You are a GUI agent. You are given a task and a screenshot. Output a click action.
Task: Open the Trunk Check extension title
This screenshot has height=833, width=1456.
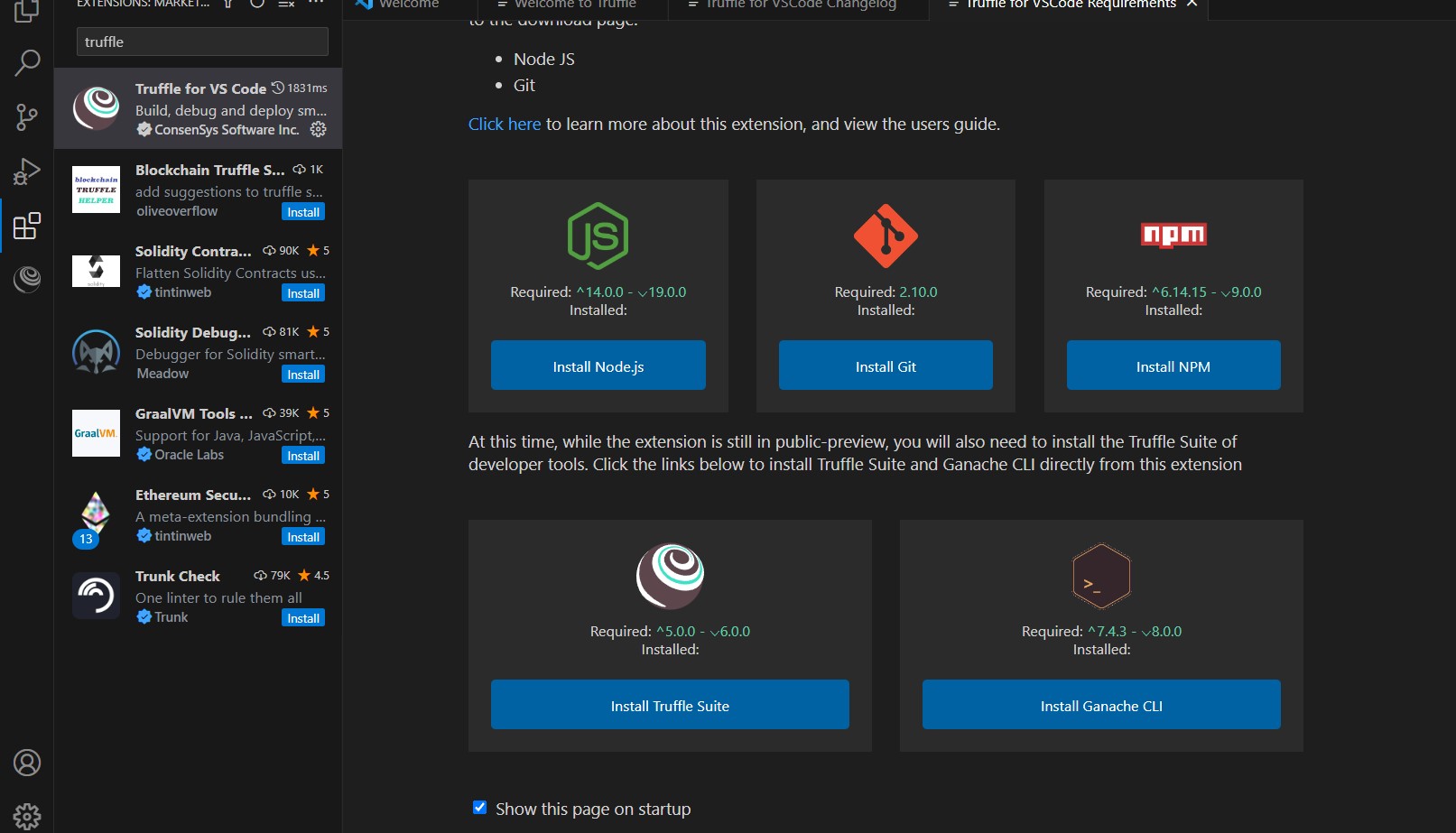point(178,576)
